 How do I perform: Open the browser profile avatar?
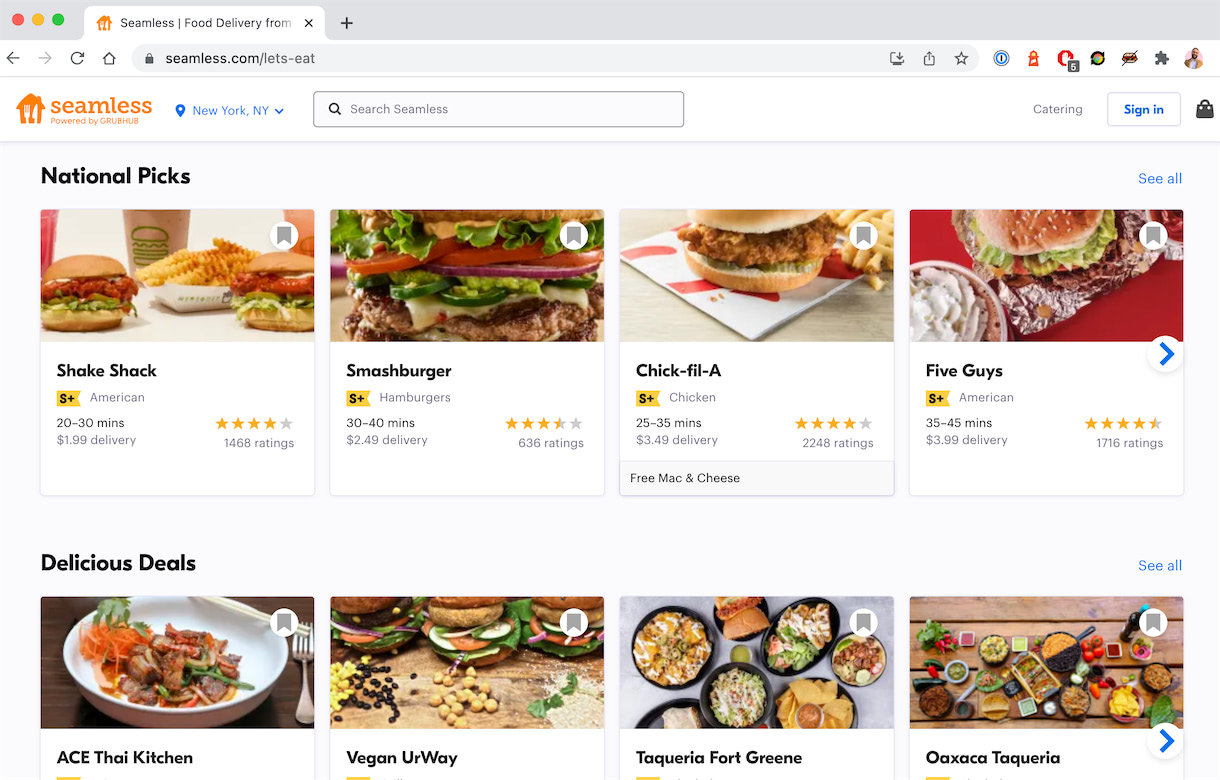[x=1193, y=58]
